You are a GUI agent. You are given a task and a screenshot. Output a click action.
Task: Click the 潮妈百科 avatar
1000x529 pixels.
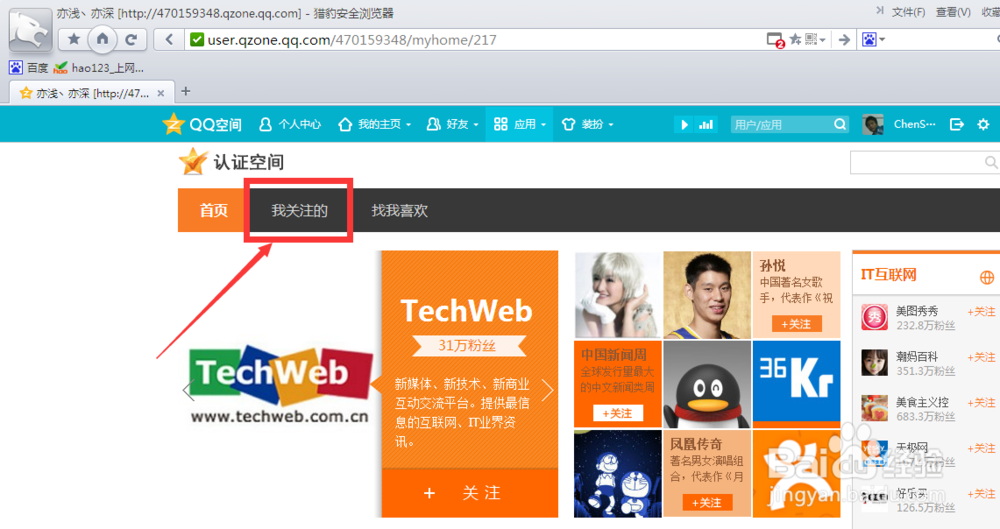(x=874, y=362)
